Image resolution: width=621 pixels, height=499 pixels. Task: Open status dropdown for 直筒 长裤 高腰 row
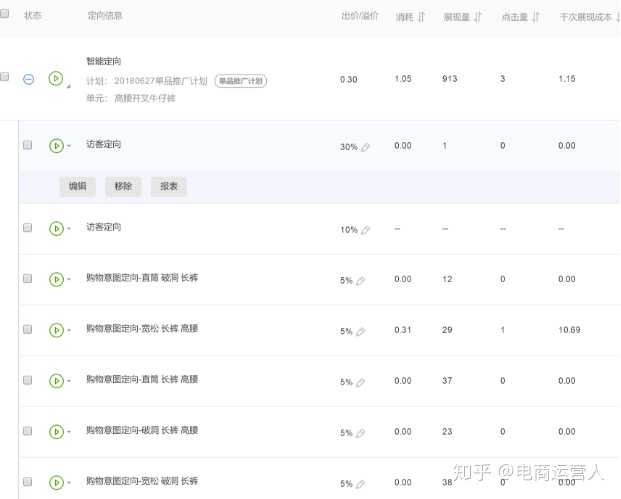click(69, 381)
